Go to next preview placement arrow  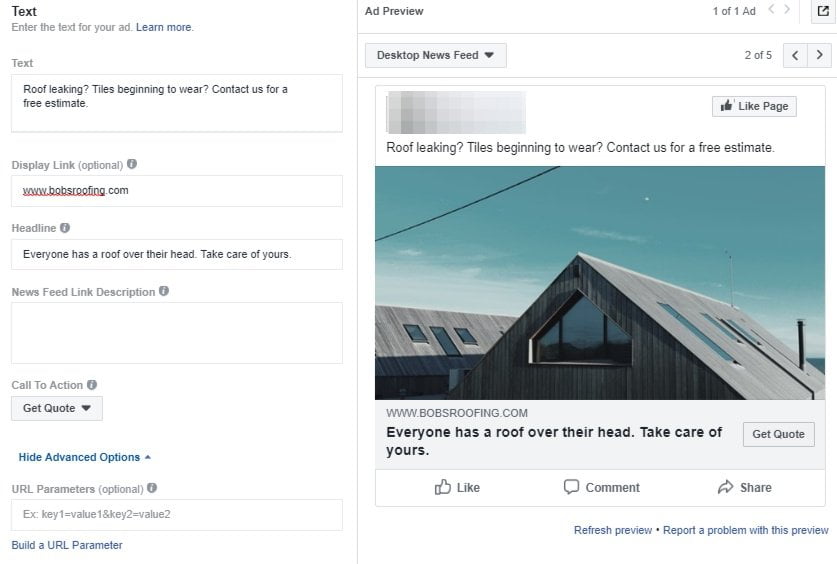819,55
